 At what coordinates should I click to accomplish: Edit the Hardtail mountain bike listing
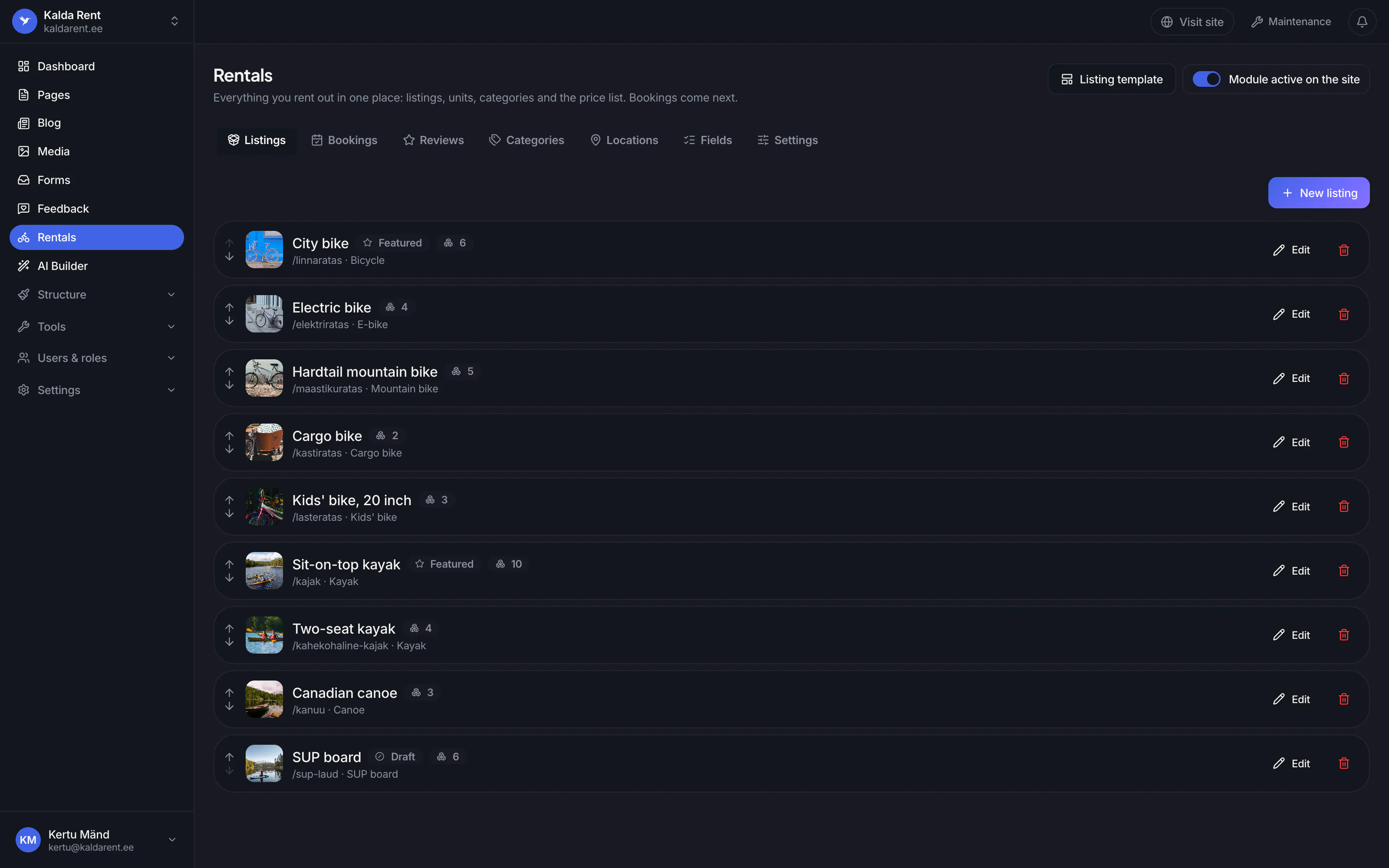point(1291,378)
